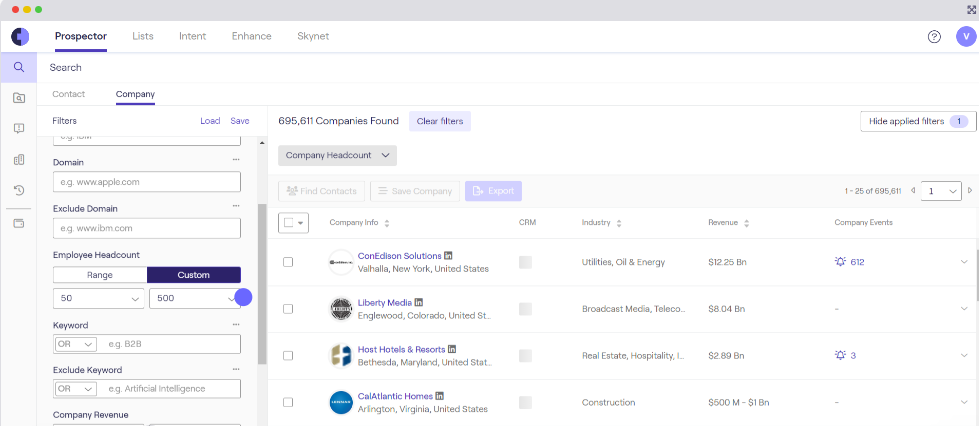Open the Skynet tab
Viewport: 979px width, 426px height.
tap(313, 36)
